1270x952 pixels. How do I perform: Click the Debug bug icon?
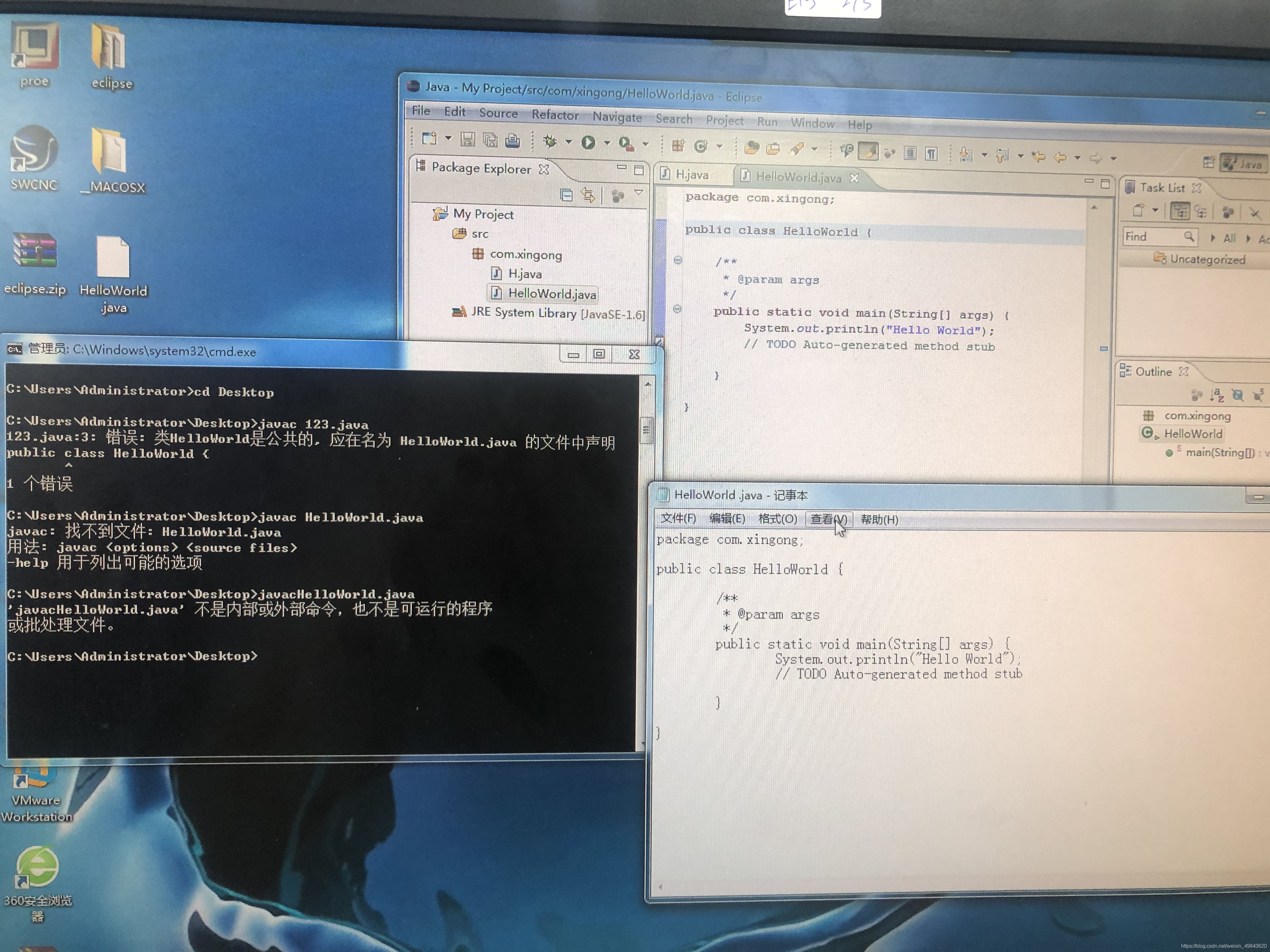click(550, 141)
